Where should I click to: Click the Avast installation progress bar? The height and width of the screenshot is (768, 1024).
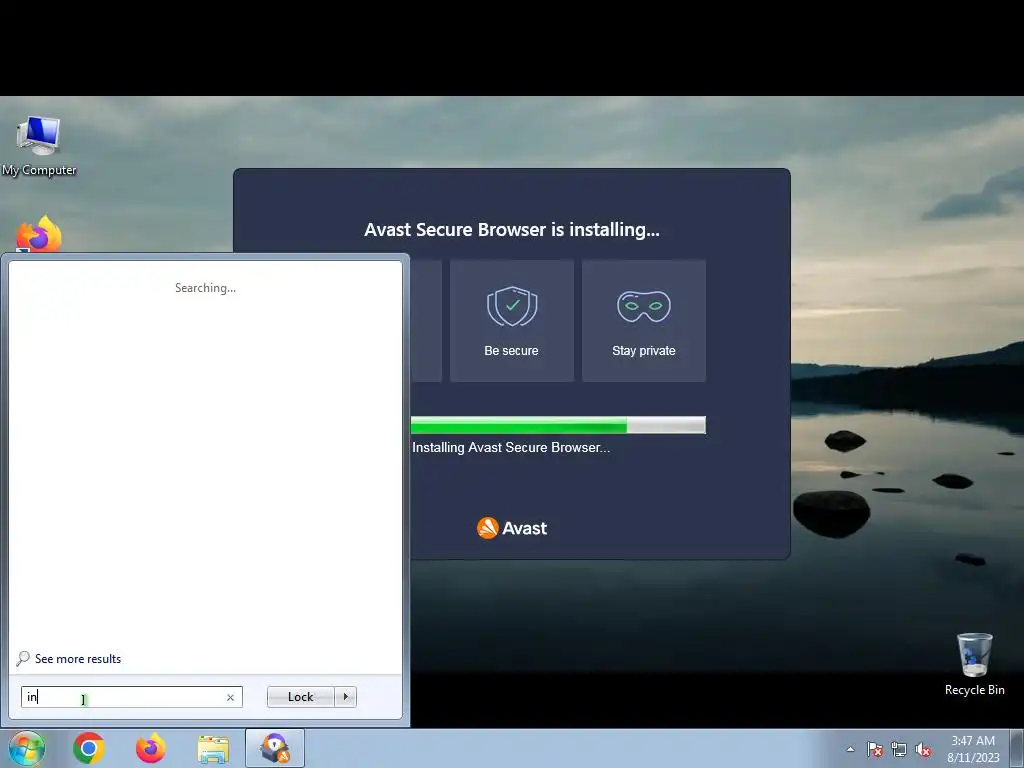pyautogui.click(x=558, y=425)
